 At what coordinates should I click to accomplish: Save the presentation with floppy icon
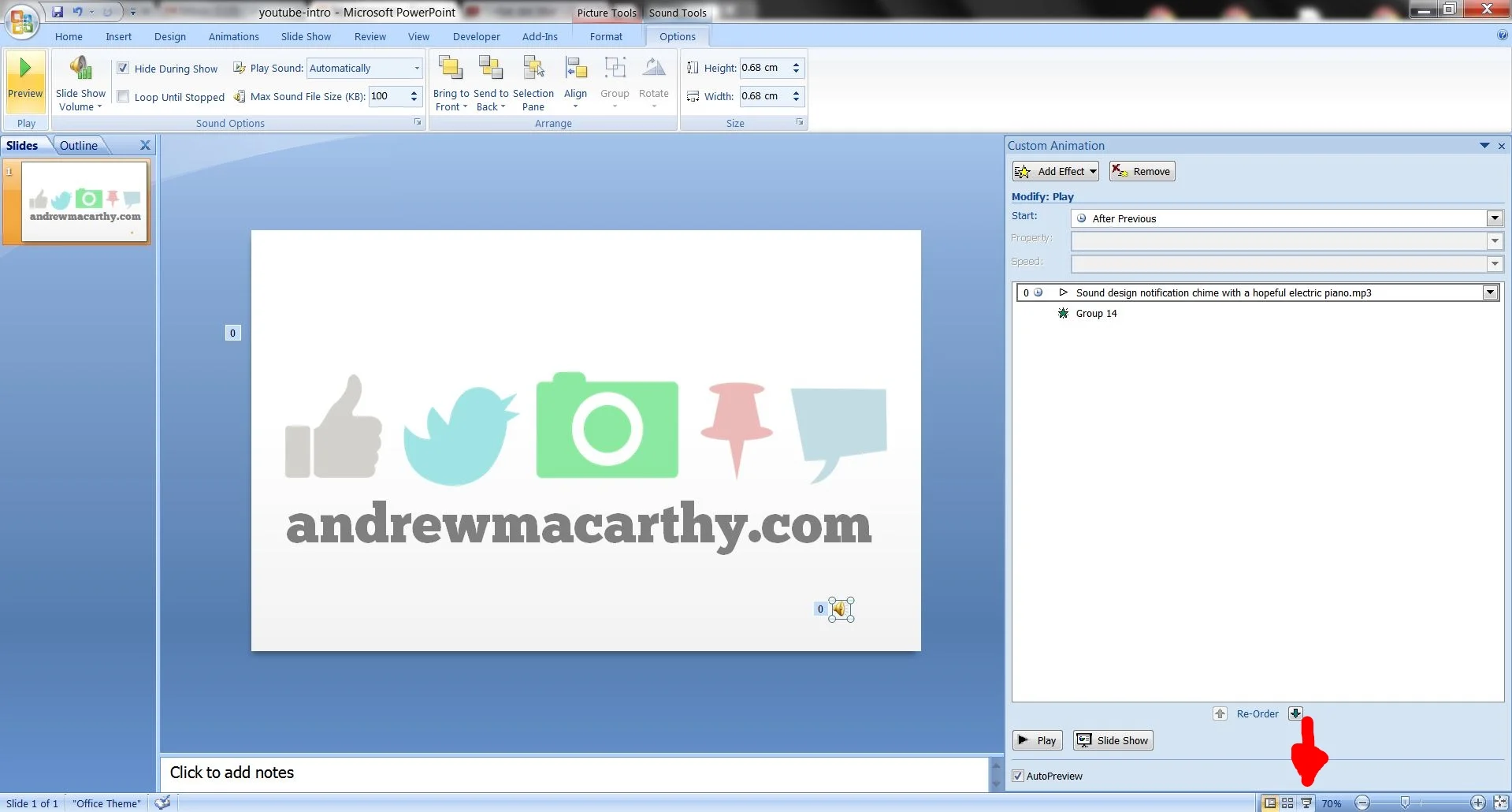[58, 12]
